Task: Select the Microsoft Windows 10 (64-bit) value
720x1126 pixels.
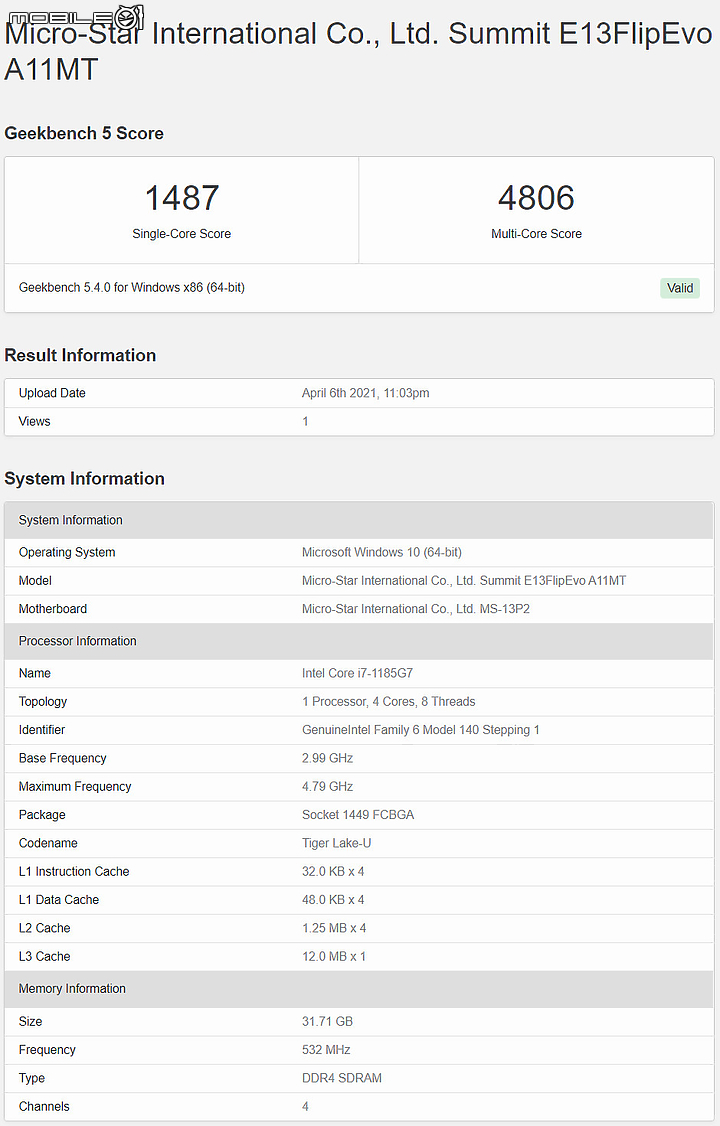Action: (x=382, y=552)
